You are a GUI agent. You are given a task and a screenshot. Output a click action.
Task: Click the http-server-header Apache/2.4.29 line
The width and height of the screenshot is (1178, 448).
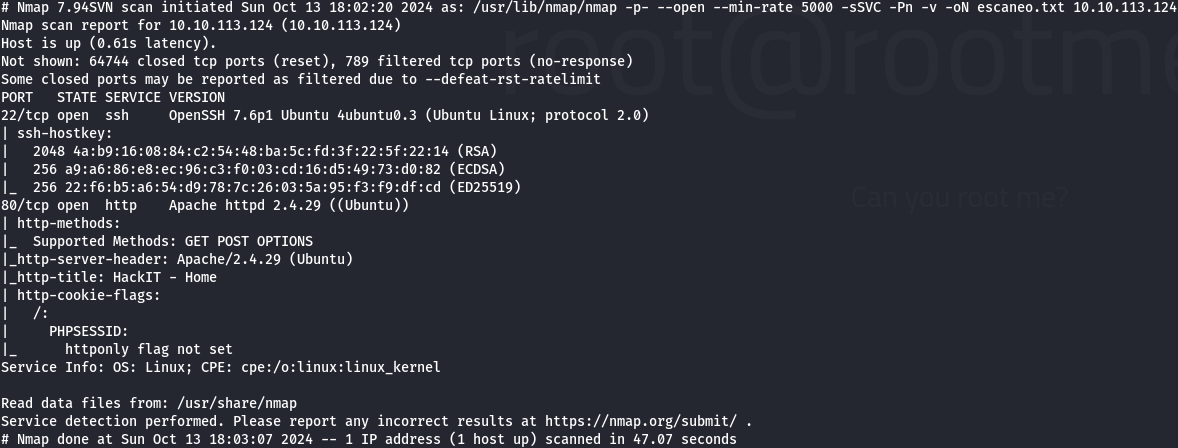tap(180, 259)
